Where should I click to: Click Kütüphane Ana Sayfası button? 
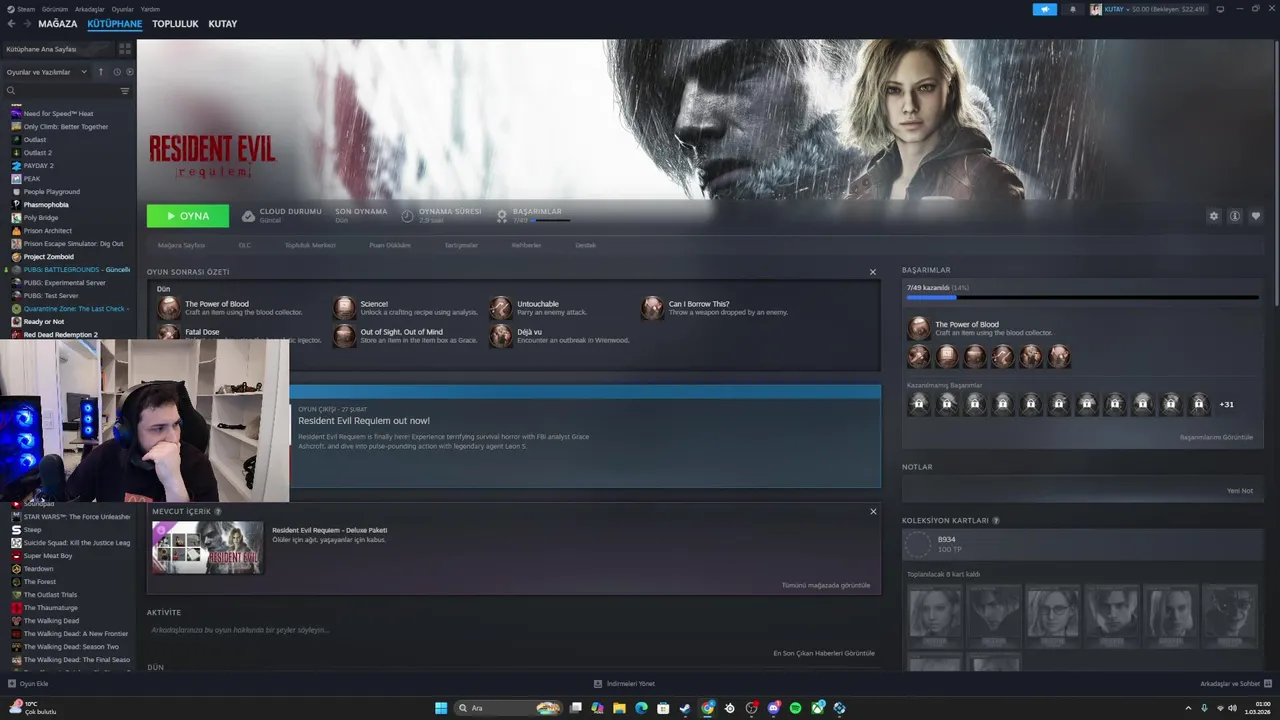tap(58, 49)
